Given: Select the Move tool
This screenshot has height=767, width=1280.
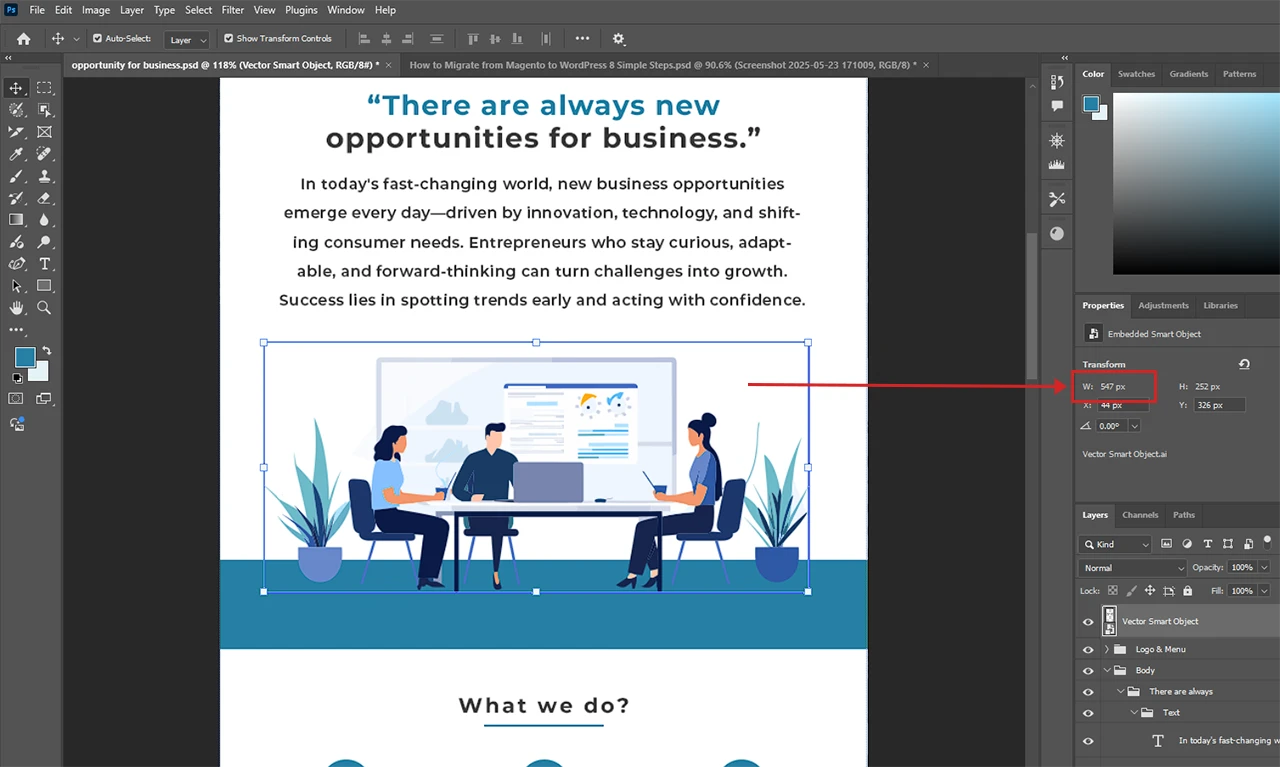Looking at the screenshot, I should click(16, 88).
